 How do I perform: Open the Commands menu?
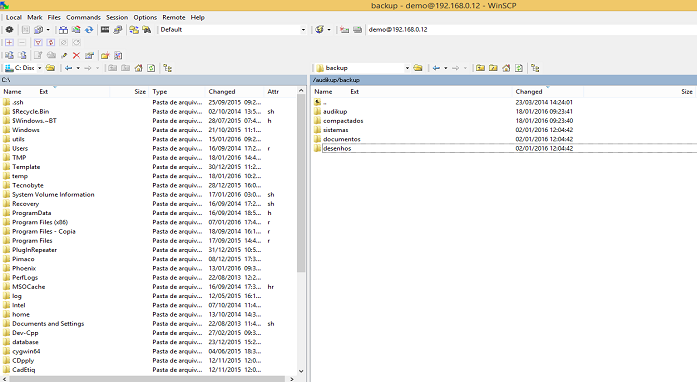pyautogui.click(x=84, y=17)
